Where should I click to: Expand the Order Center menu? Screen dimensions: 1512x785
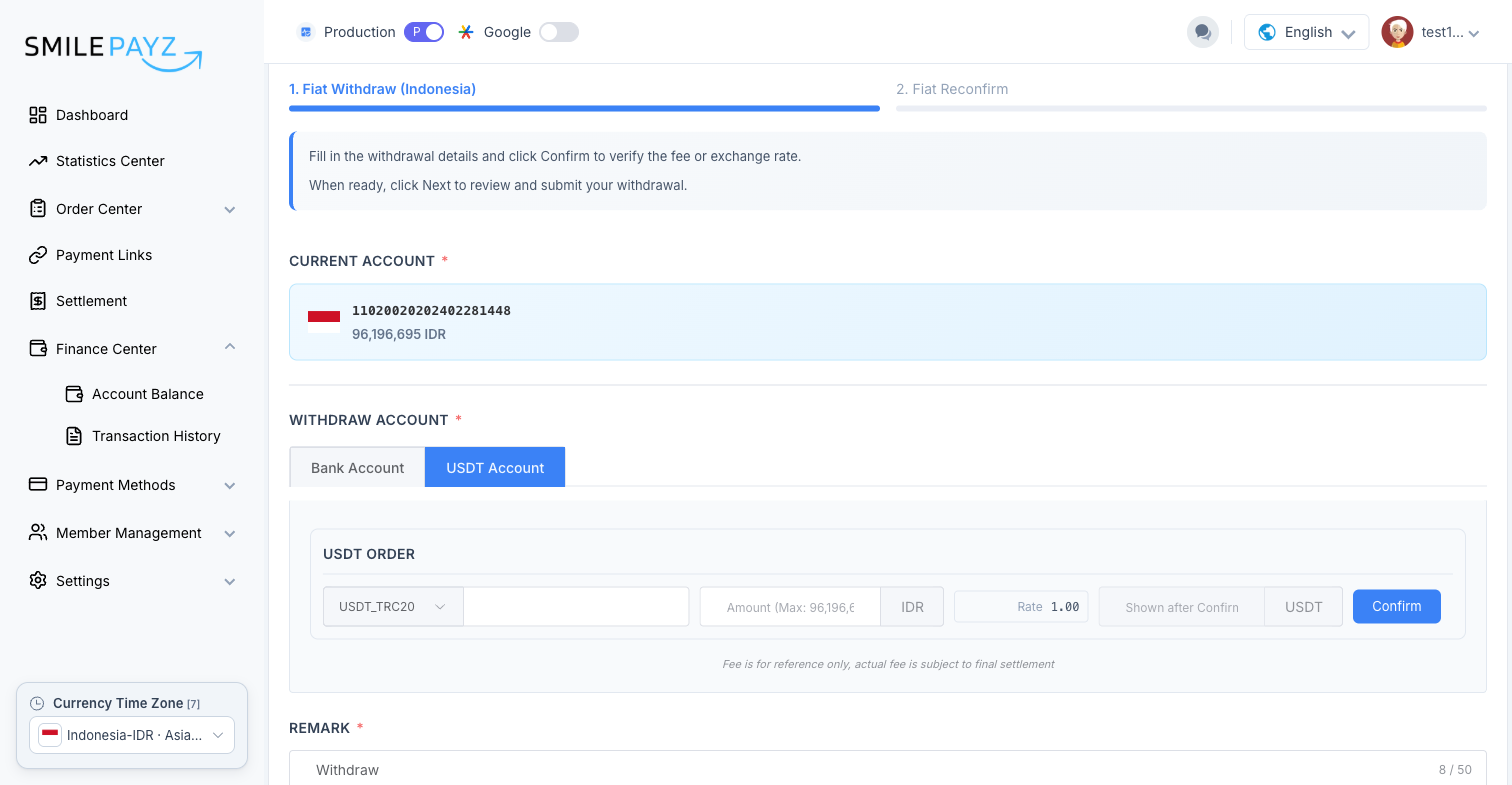point(230,209)
